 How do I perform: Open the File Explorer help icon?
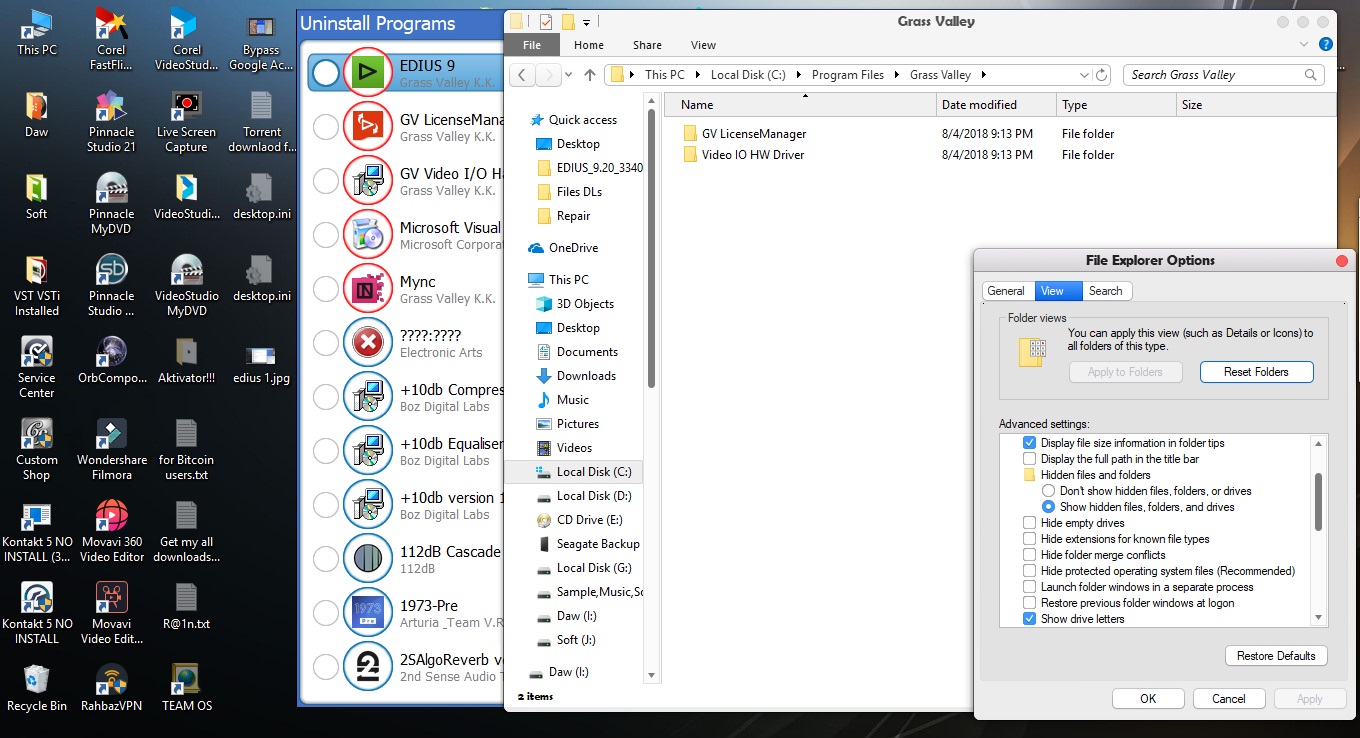tap(1326, 45)
